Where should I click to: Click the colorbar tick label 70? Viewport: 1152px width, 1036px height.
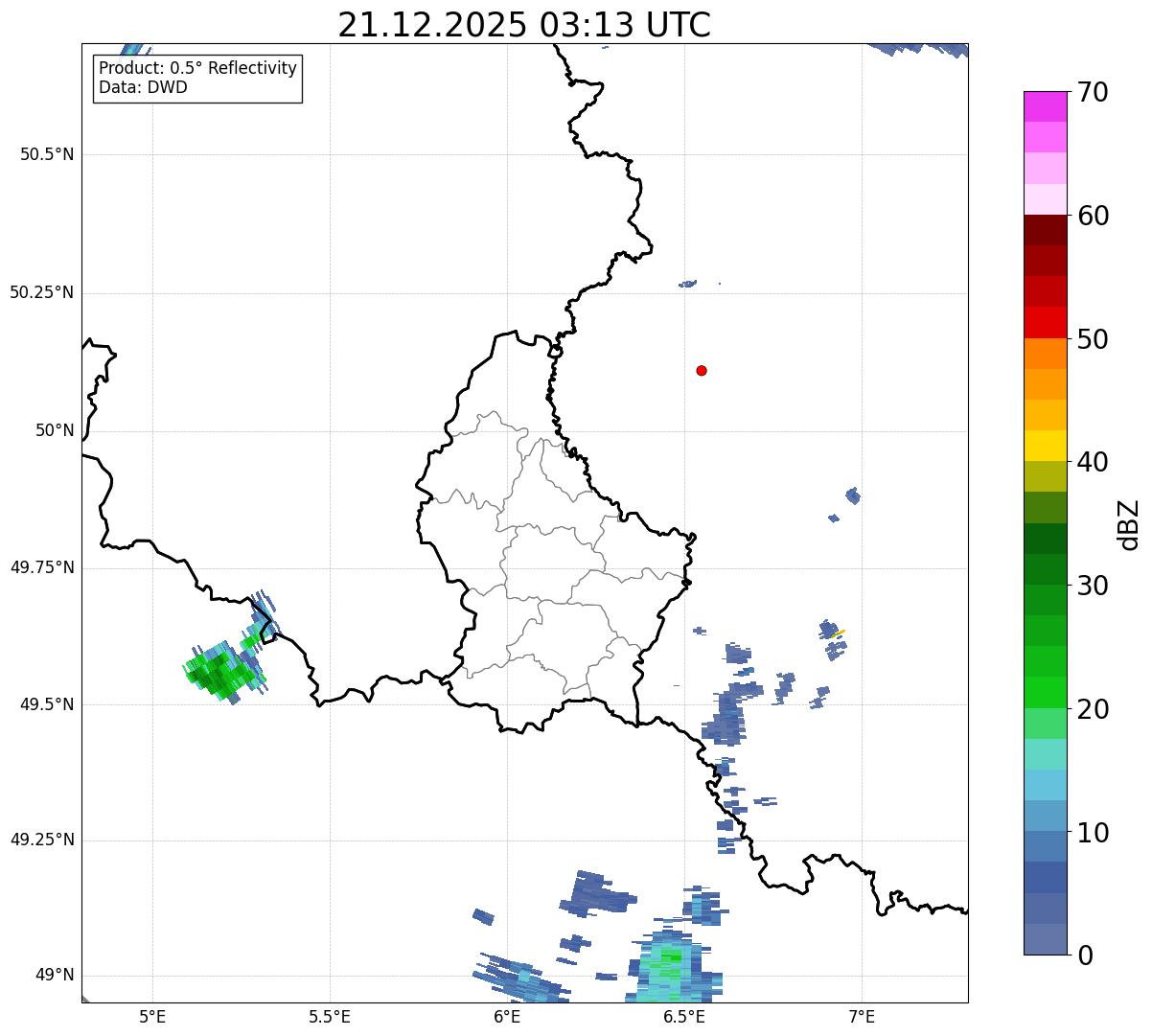click(x=1093, y=92)
